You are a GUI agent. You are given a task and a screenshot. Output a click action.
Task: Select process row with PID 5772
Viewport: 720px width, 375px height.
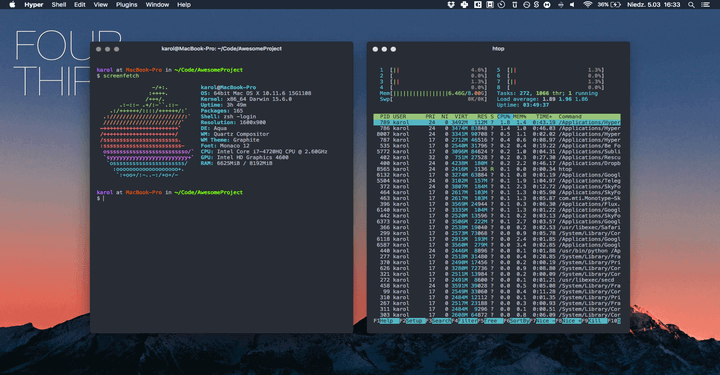(x=497, y=151)
